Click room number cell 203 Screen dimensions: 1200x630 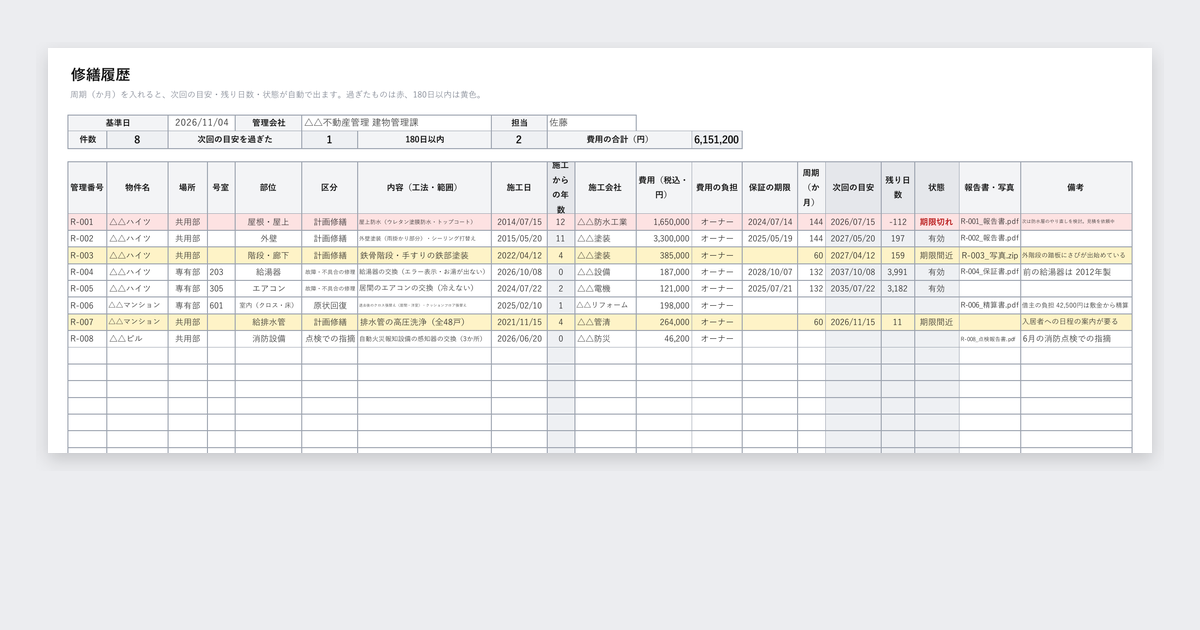[x=221, y=272]
